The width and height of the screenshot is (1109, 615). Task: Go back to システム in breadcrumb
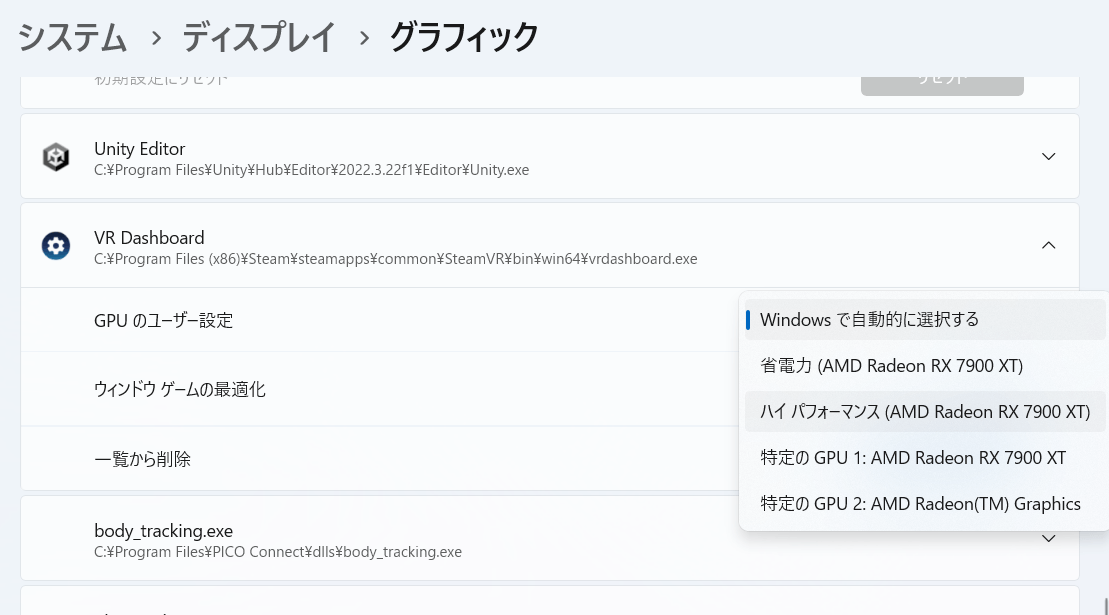click(73, 38)
